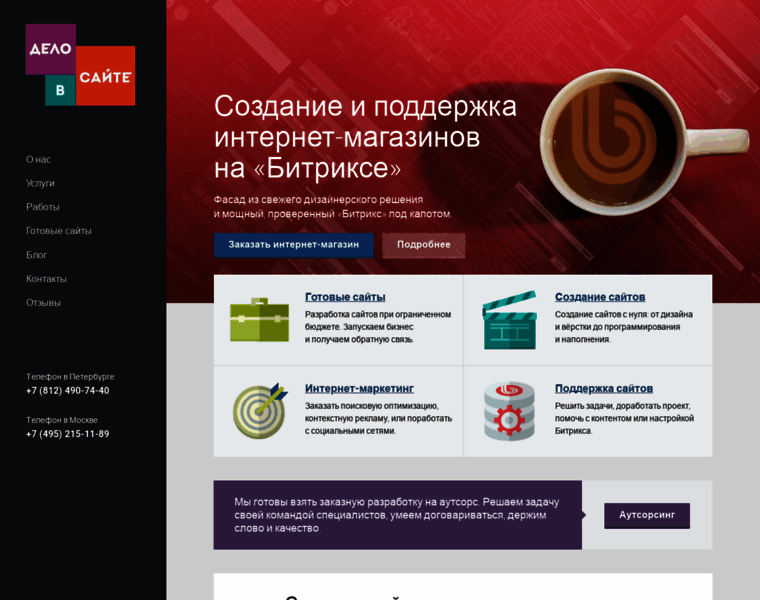
Task: Follow the Интернет-маркетинг link
Action: pos(359,388)
